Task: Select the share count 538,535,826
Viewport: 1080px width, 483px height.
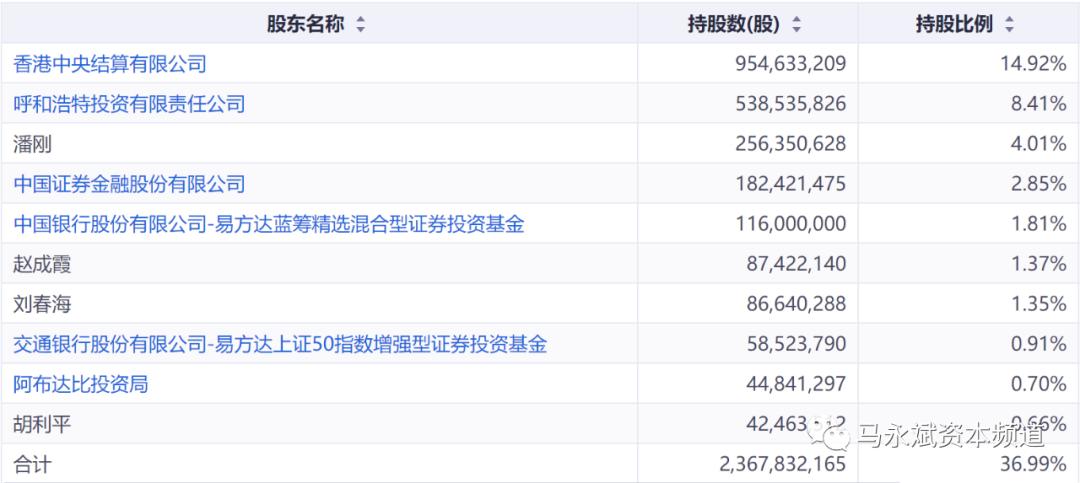Action: (791, 105)
